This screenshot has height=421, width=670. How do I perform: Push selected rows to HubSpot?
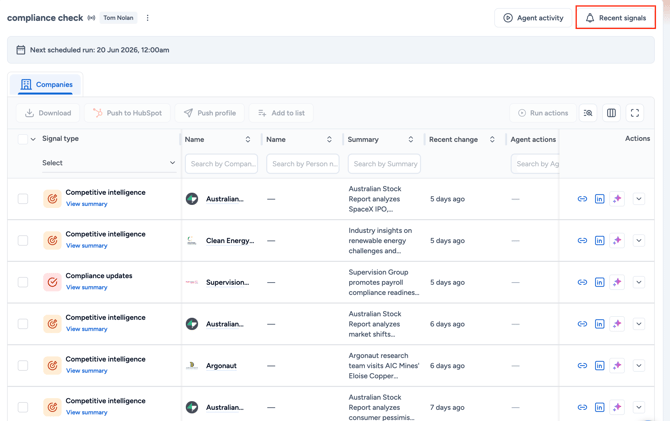pos(127,113)
